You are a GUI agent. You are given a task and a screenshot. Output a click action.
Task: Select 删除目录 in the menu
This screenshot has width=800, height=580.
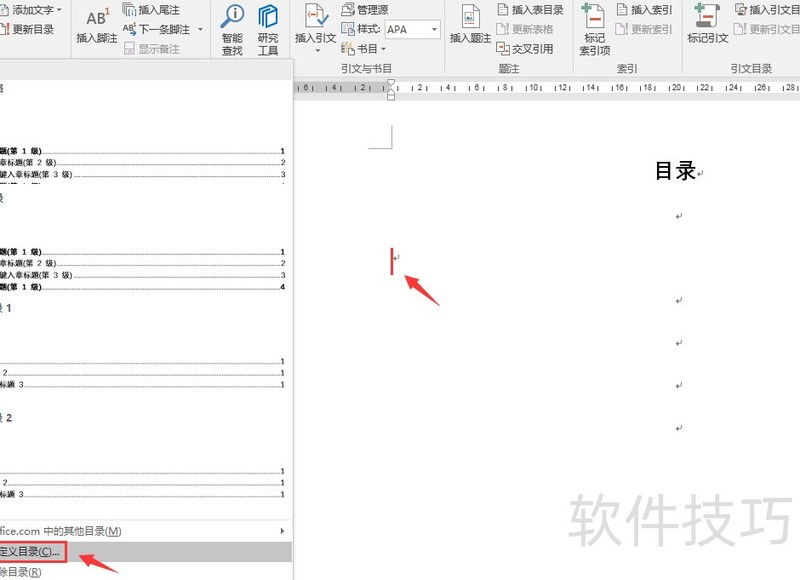(x=35, y=570)
